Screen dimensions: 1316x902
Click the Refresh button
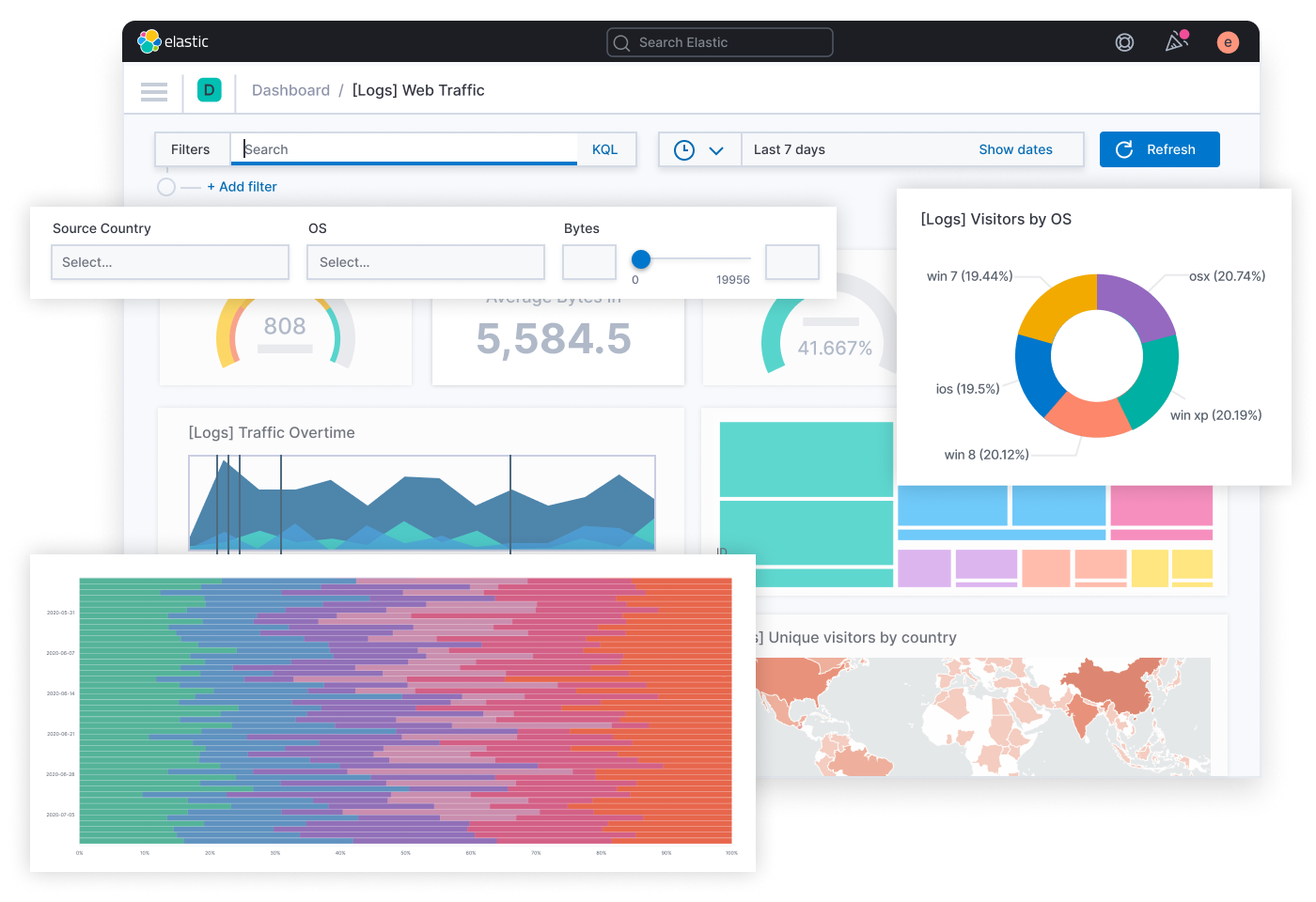point(1159,149)
